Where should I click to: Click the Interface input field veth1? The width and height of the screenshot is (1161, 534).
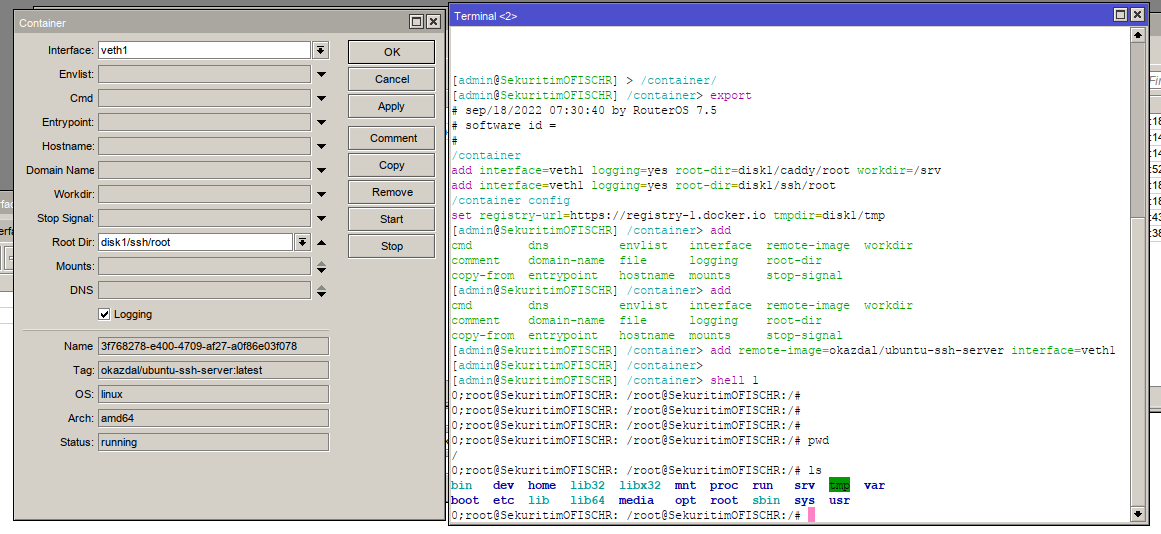204,50
